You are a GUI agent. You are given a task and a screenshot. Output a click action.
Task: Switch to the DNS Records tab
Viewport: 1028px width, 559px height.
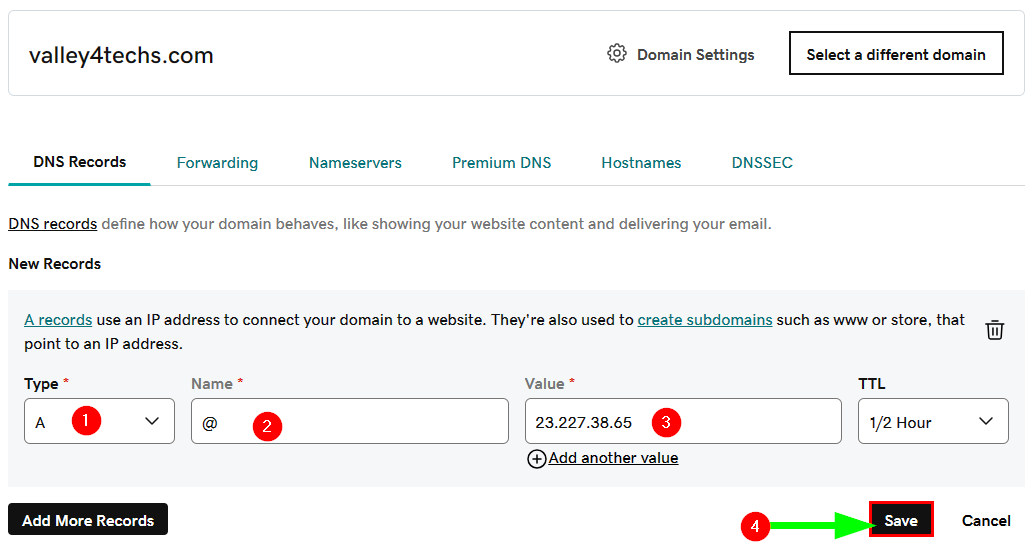click(x=79, y=162)
